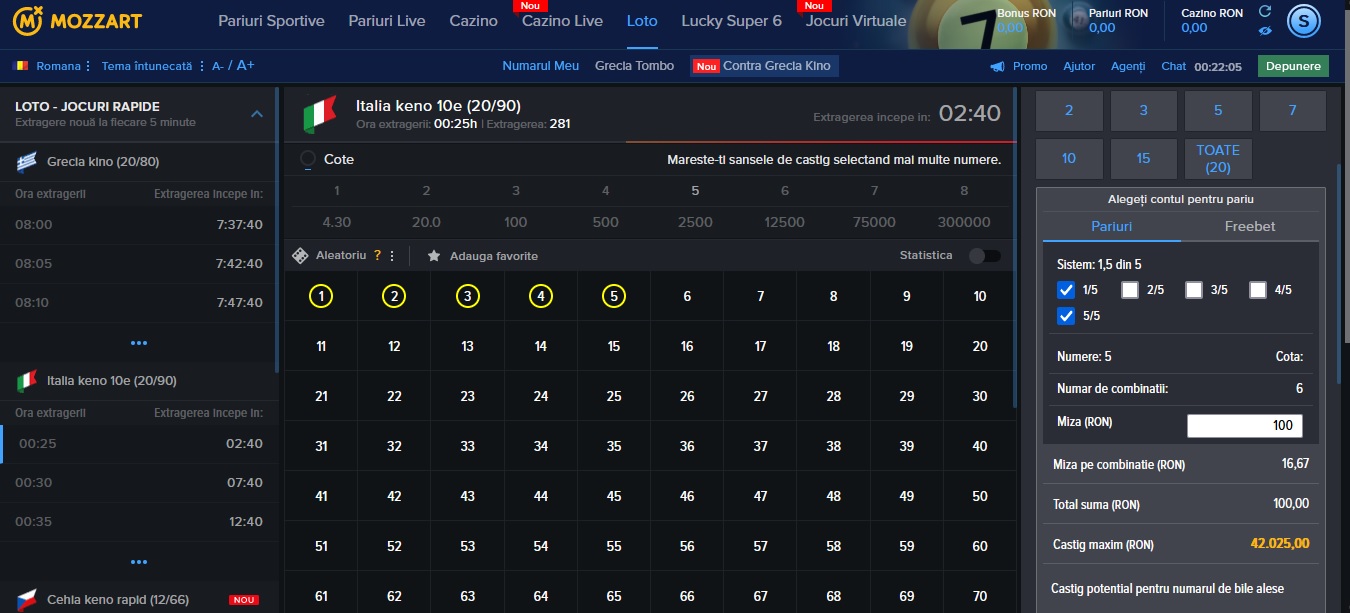The height and width of the screenshot is (613, 1350).
Task: Pick 7 random numbers quick button
Action: click(x=1293, y=111)
